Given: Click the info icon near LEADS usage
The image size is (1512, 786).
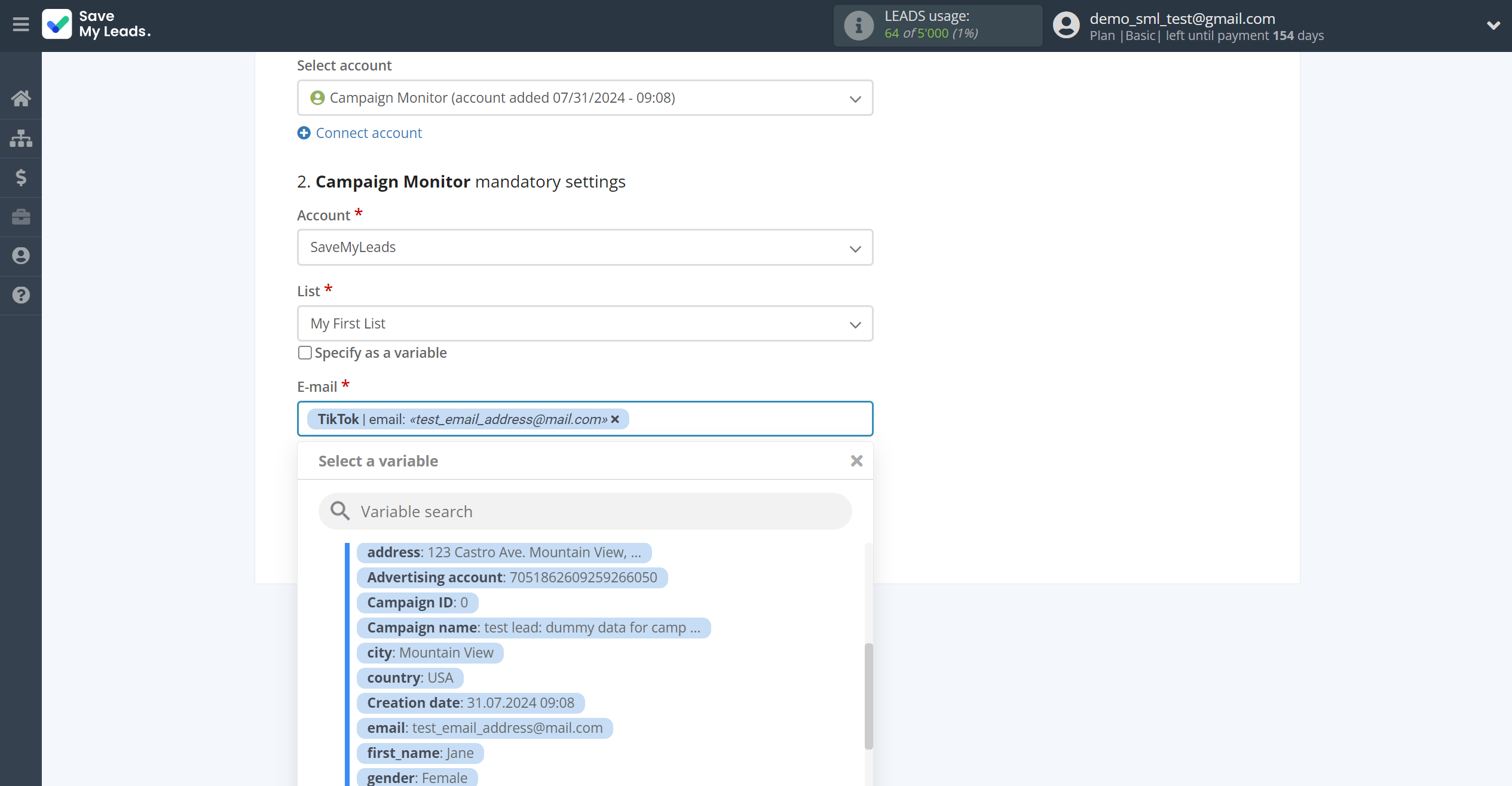Looking at the screenshot, I should pos(857,25).
